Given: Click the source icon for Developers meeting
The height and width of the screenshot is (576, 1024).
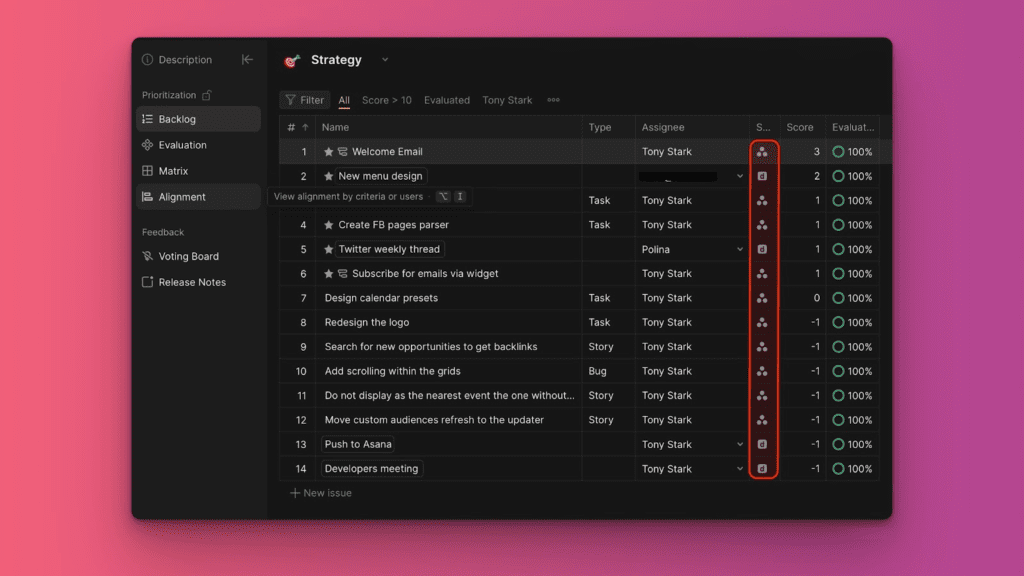Looking at the screenshot, I should [762, 469].
